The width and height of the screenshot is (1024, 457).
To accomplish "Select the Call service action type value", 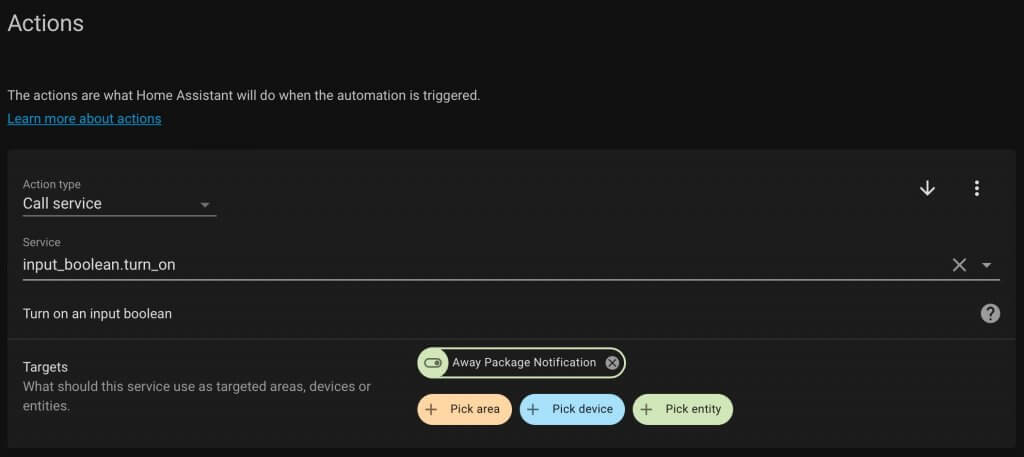I will pos(62,204).
